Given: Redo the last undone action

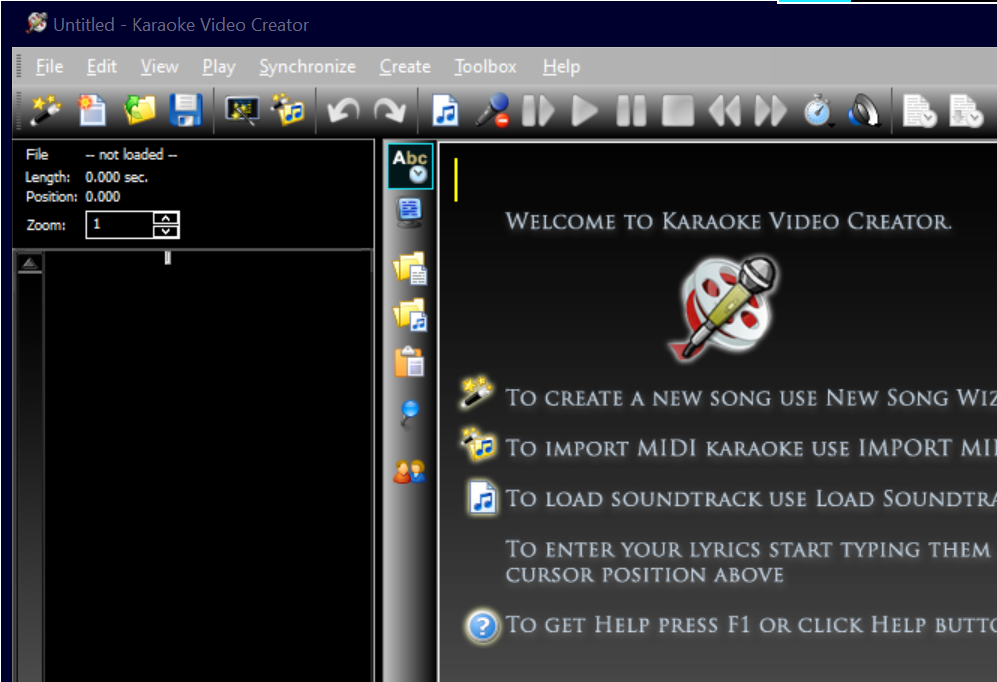Looking at the screenshot, I should 390,111.
